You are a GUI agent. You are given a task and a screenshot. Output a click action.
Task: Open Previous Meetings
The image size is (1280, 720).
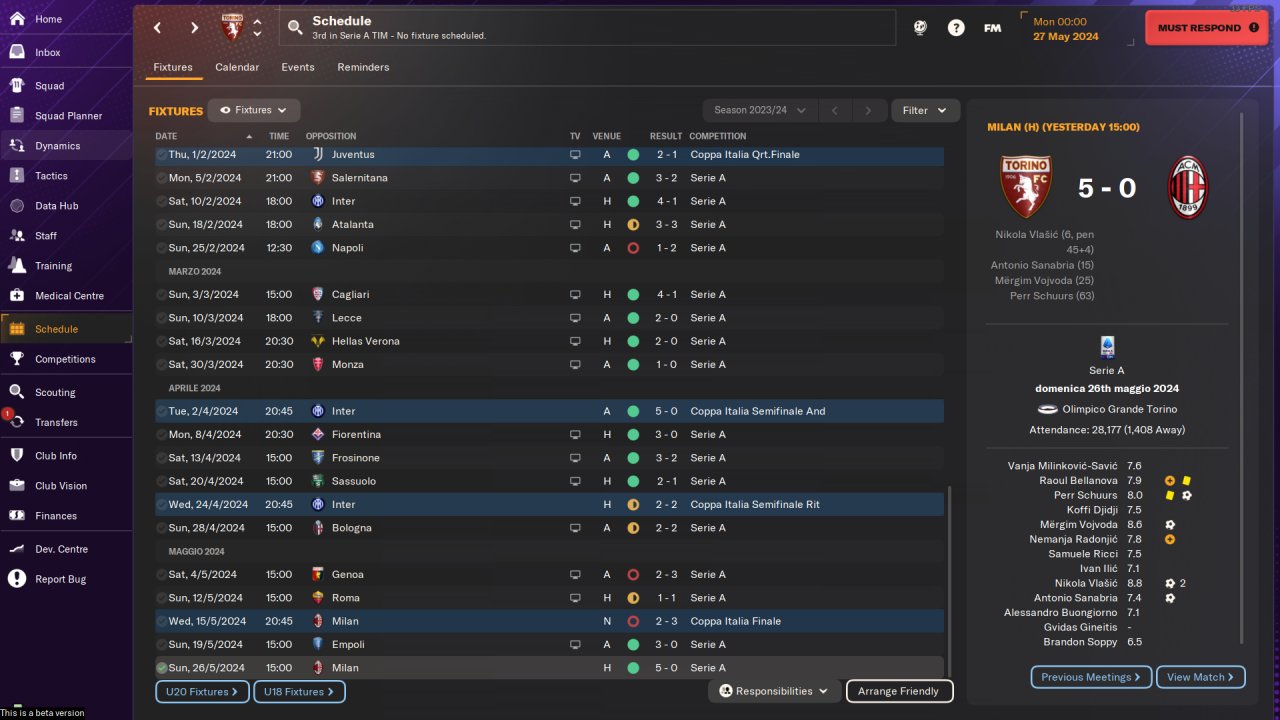(1091, 677)
